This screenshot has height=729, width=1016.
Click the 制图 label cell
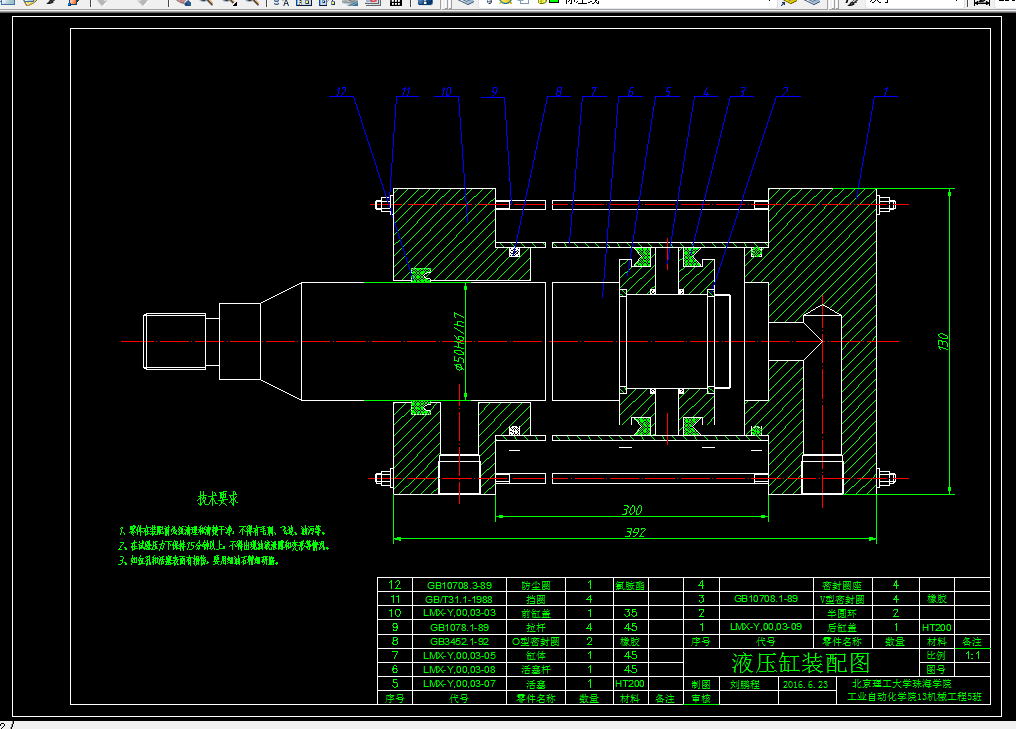[x=701, y=684]
